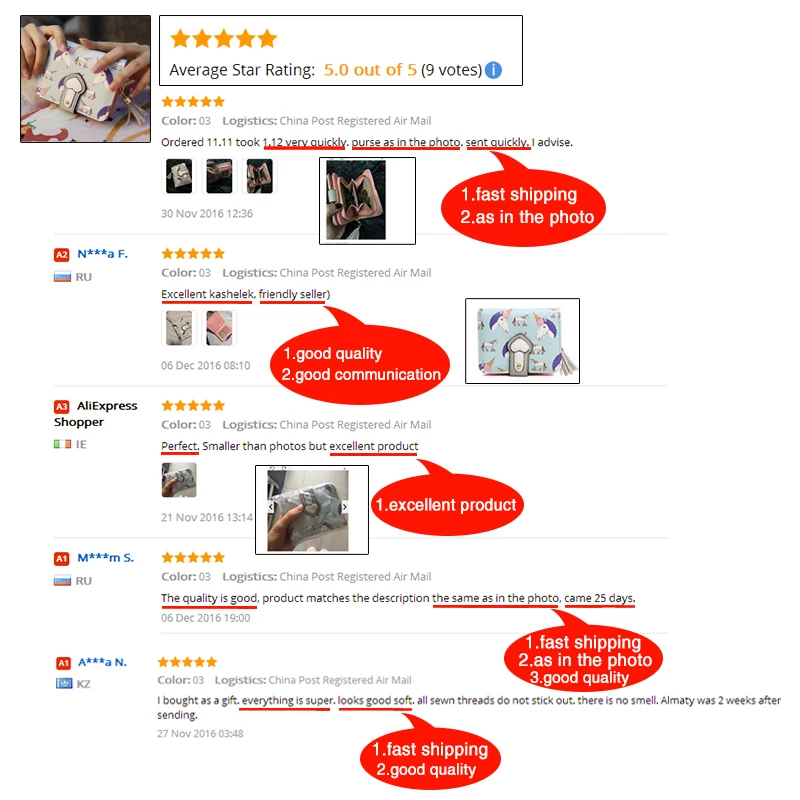Click next arrow on enlarged hand-held wallet photo
The width and height of the screenshot is (800, 800).
tap(345, 507)
